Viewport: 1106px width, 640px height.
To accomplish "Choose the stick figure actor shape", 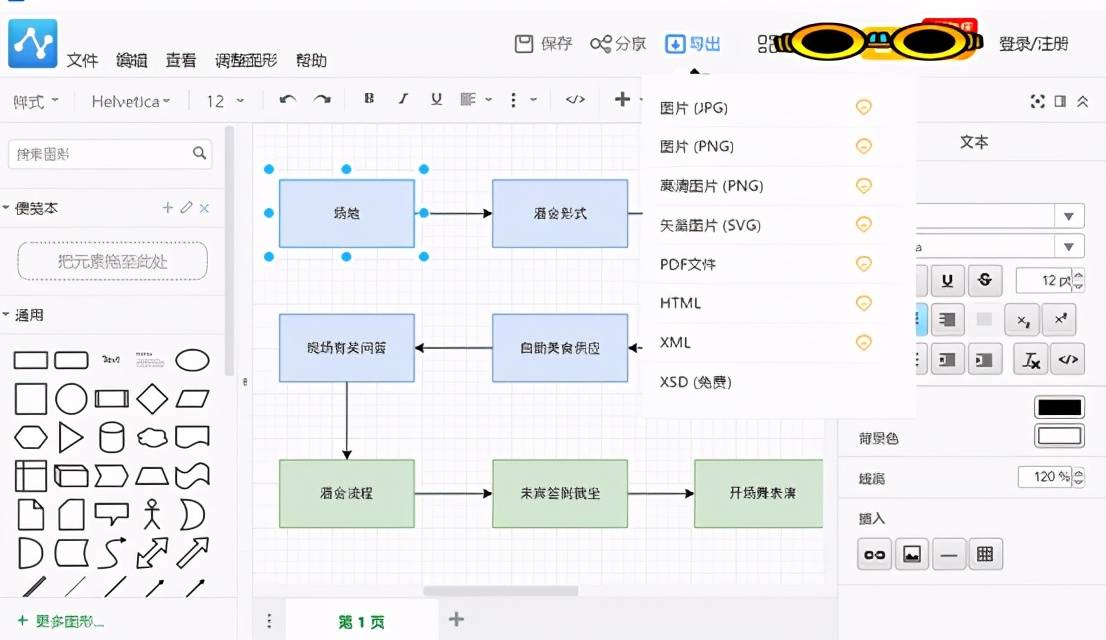I will click(151, 514).
